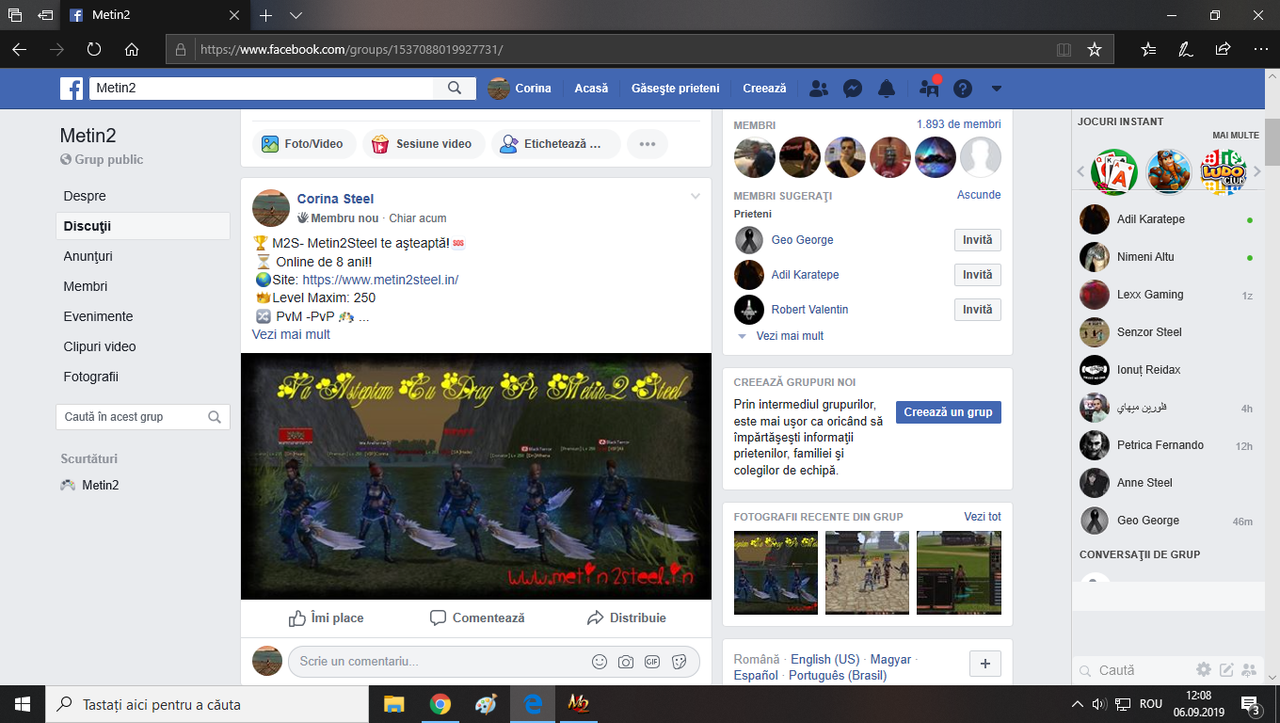The image size is (1280, 723).
Task: Click share page icon in Edge
Action: [x=1222, y=49]
